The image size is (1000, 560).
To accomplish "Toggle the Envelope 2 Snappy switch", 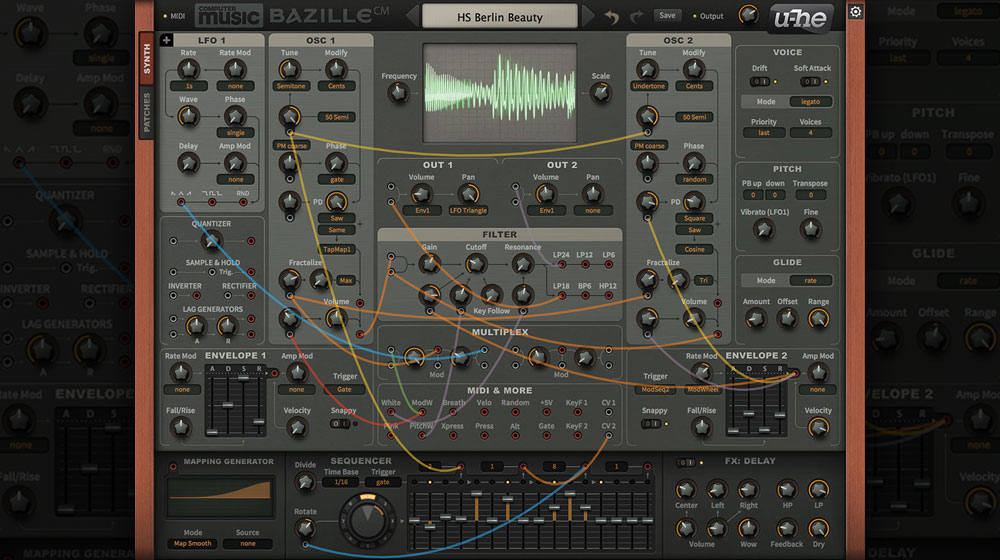I will pos(651,424).
